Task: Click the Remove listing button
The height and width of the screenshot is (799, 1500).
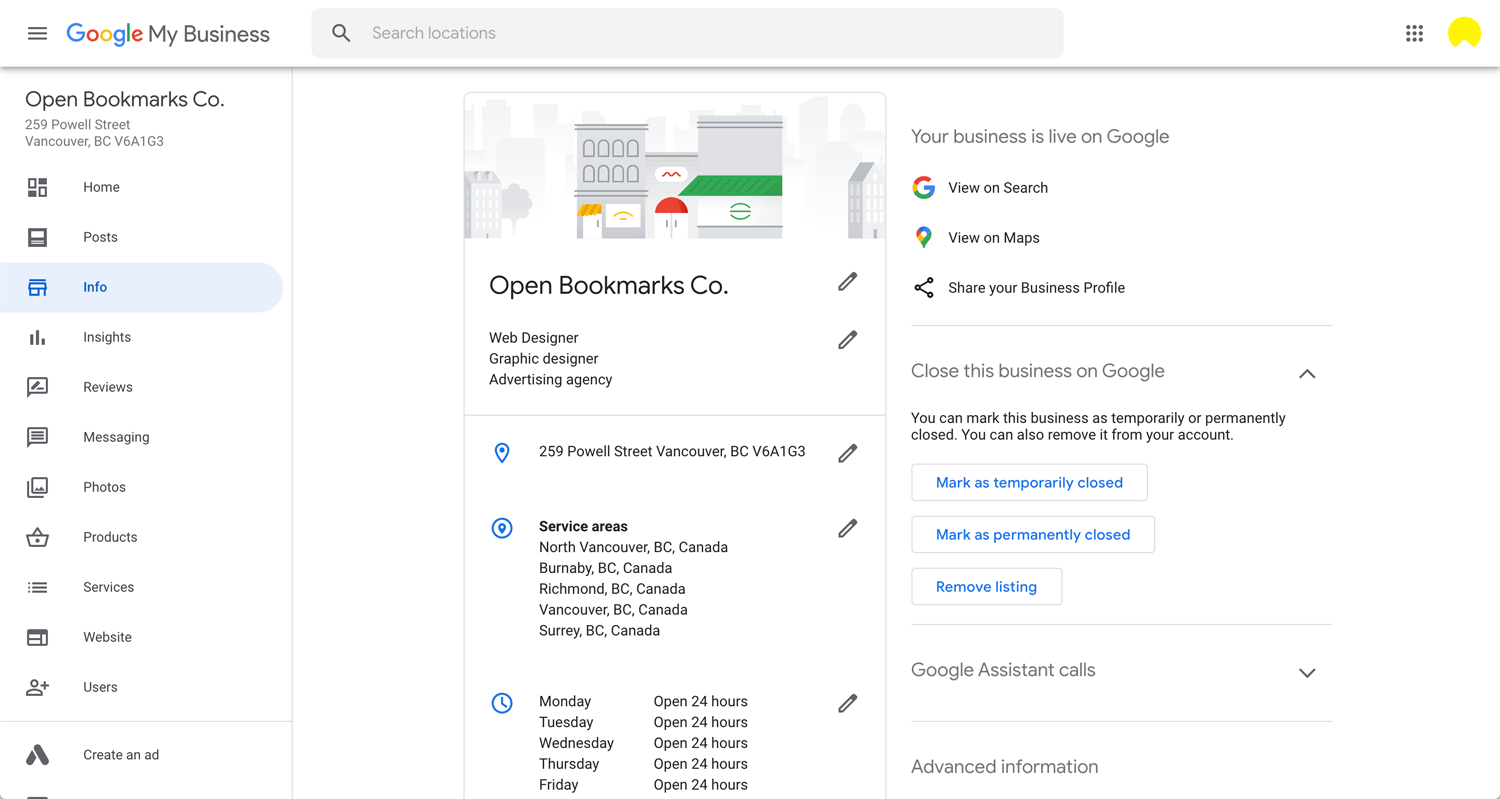Action: [x=986, y=586]
